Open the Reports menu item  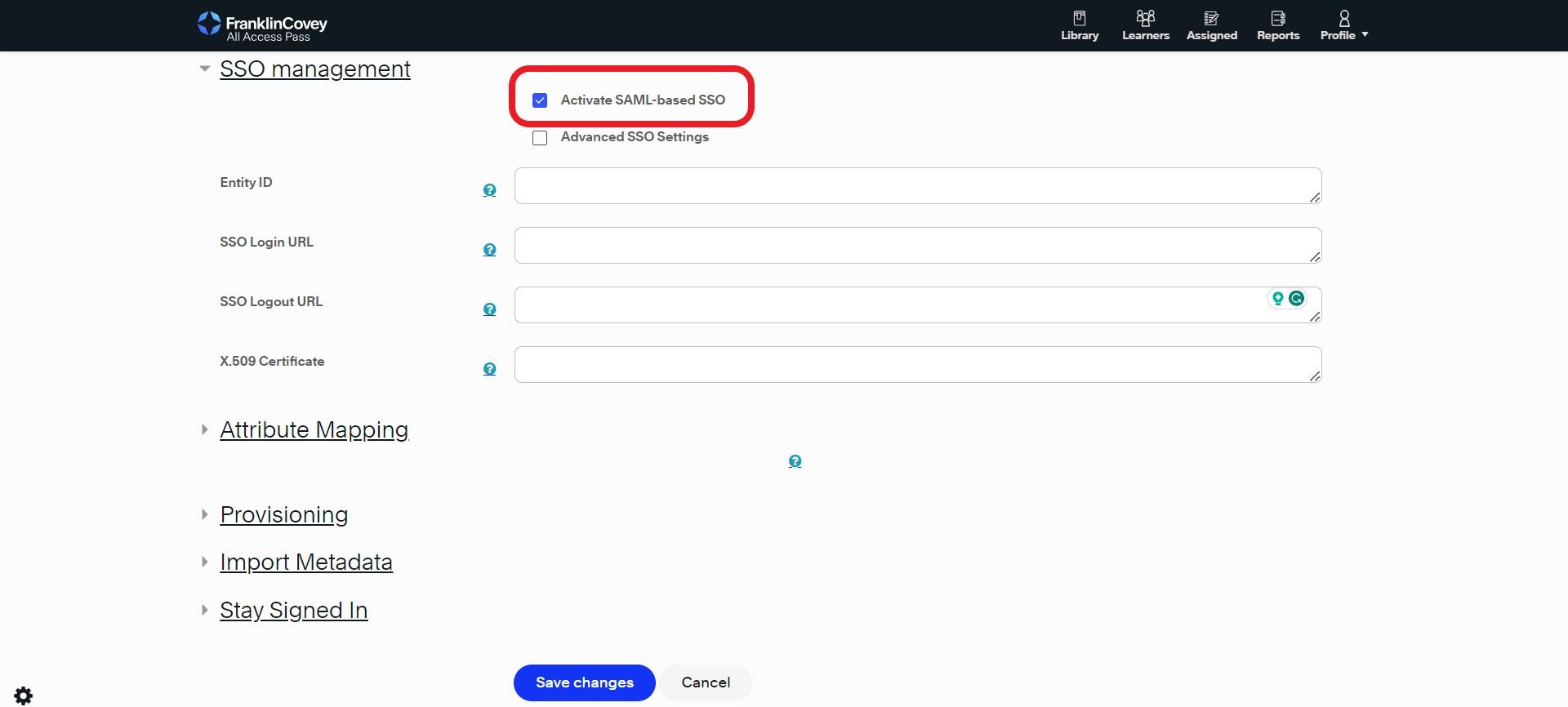1277,25
